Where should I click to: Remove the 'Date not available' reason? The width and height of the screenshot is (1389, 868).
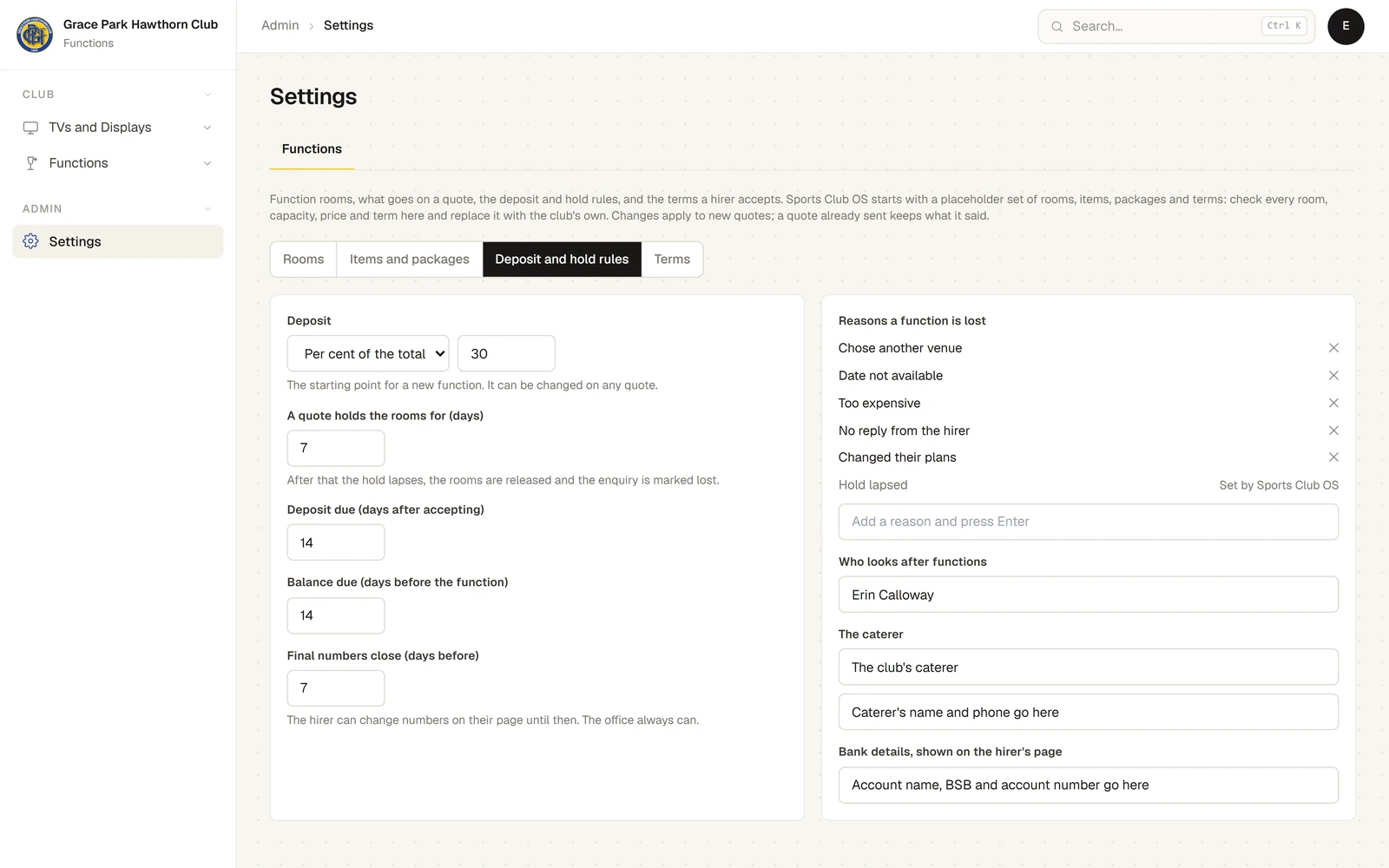pyautogui.click(x=1333, y=376)
